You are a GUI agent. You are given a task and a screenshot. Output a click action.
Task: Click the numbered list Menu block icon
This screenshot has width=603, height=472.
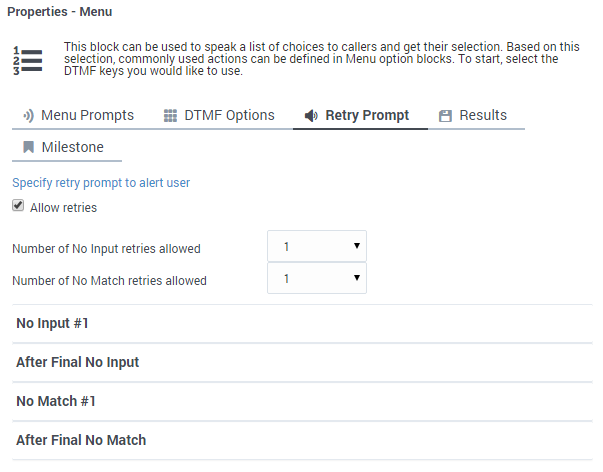tap(27, 60)
